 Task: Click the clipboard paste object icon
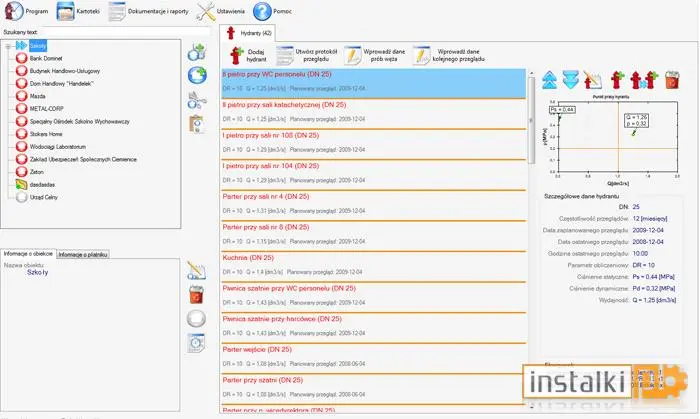[x=196, y=124]
